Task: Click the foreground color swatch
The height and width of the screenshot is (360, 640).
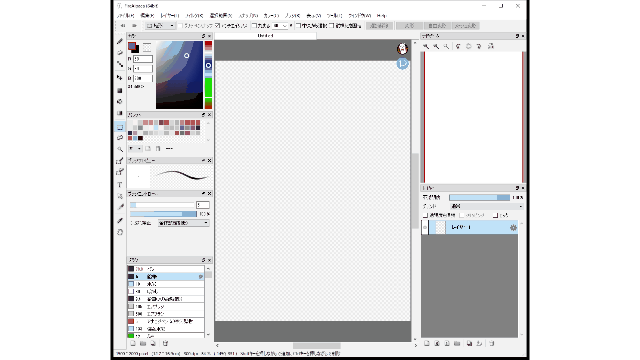Action: point(132,46)
